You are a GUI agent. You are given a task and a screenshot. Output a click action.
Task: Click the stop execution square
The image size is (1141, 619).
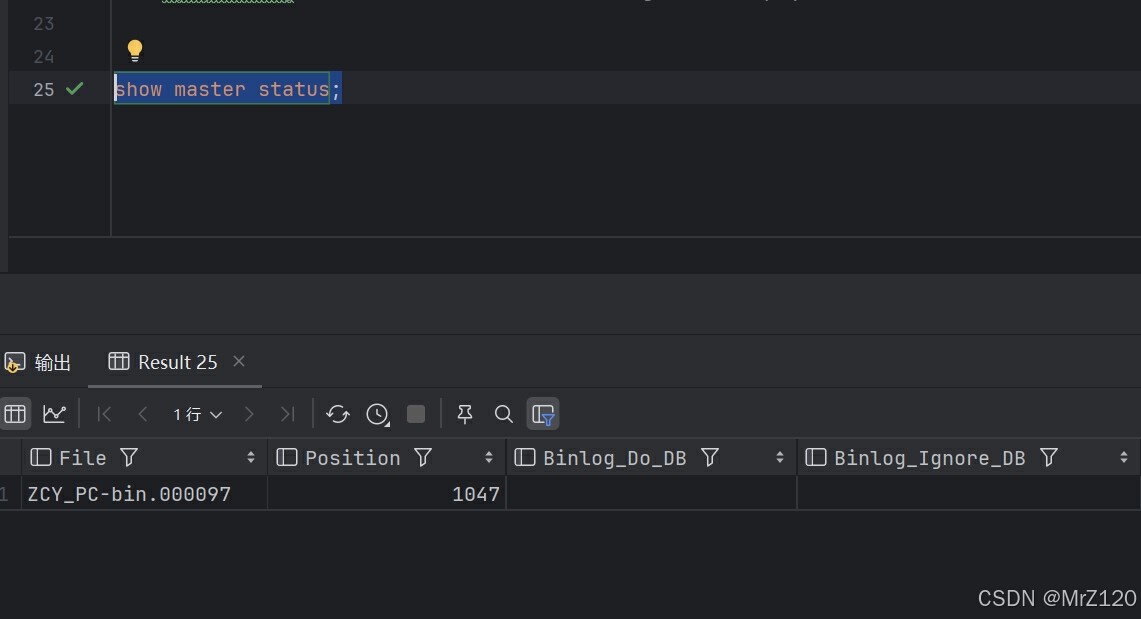416,414
